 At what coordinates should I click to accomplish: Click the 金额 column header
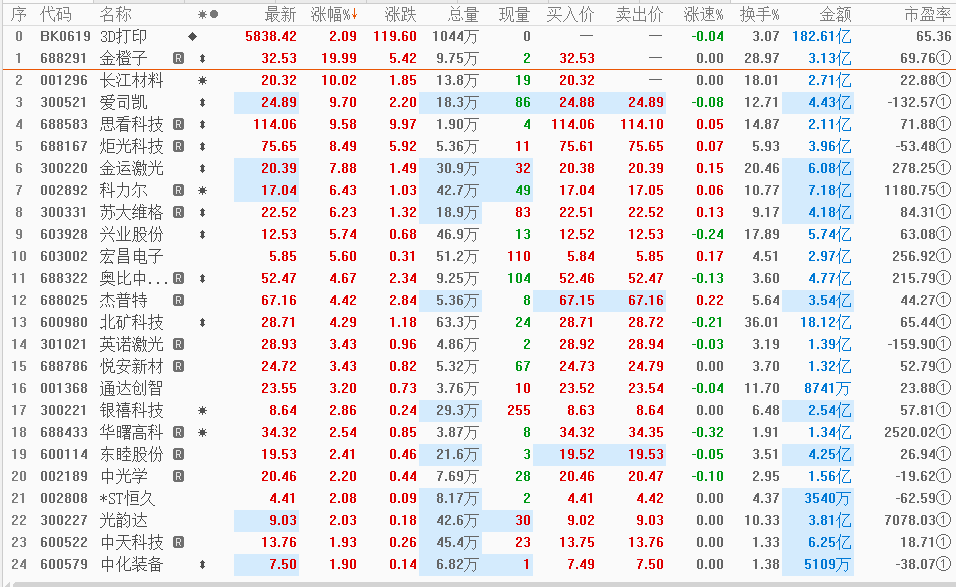(835, 14)
